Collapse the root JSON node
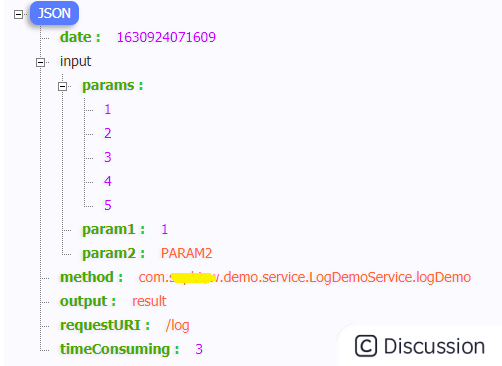Screen dimensions: 502x366 pos(18,14)
